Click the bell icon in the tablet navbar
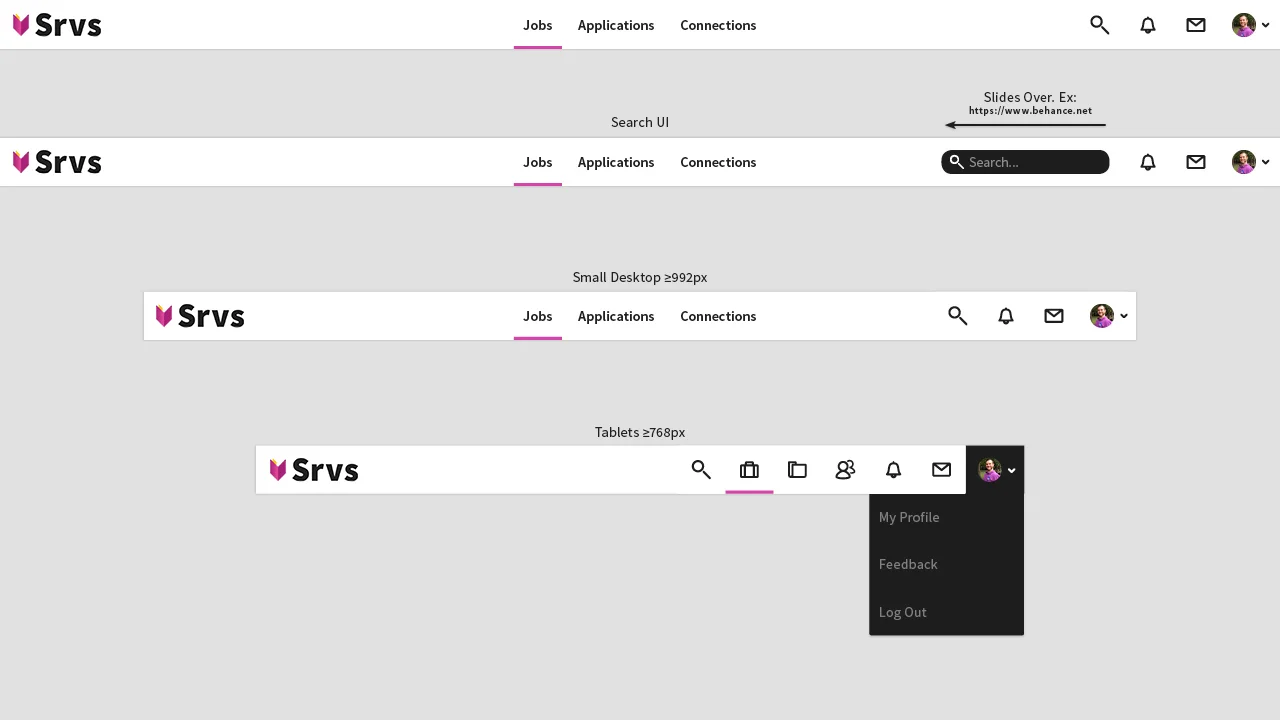Viewport: 1280px width, 720px height. pyautogui.click(x=893, y=470)
